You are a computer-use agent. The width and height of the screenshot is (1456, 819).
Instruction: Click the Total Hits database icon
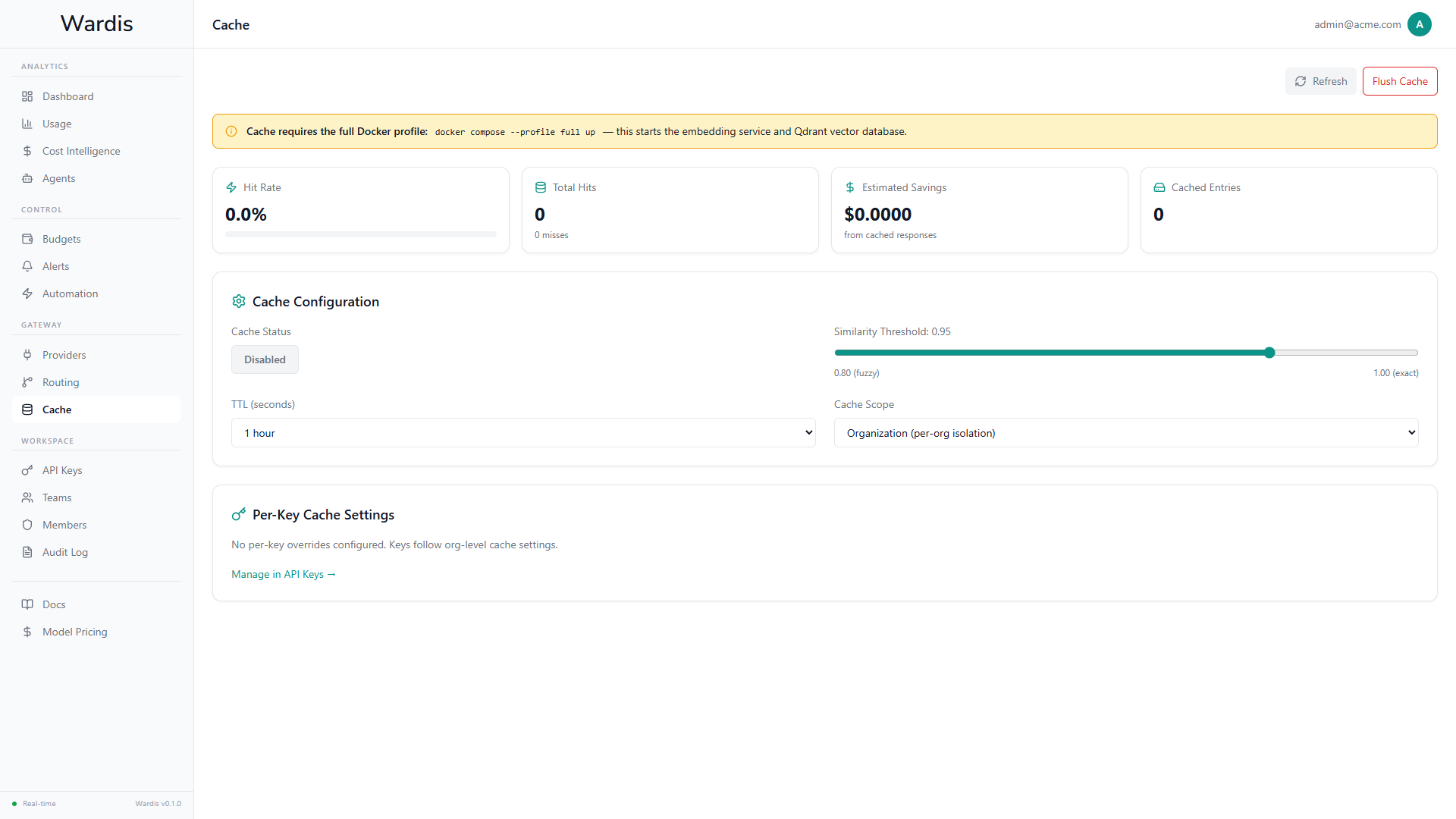[x=541, y=187]
